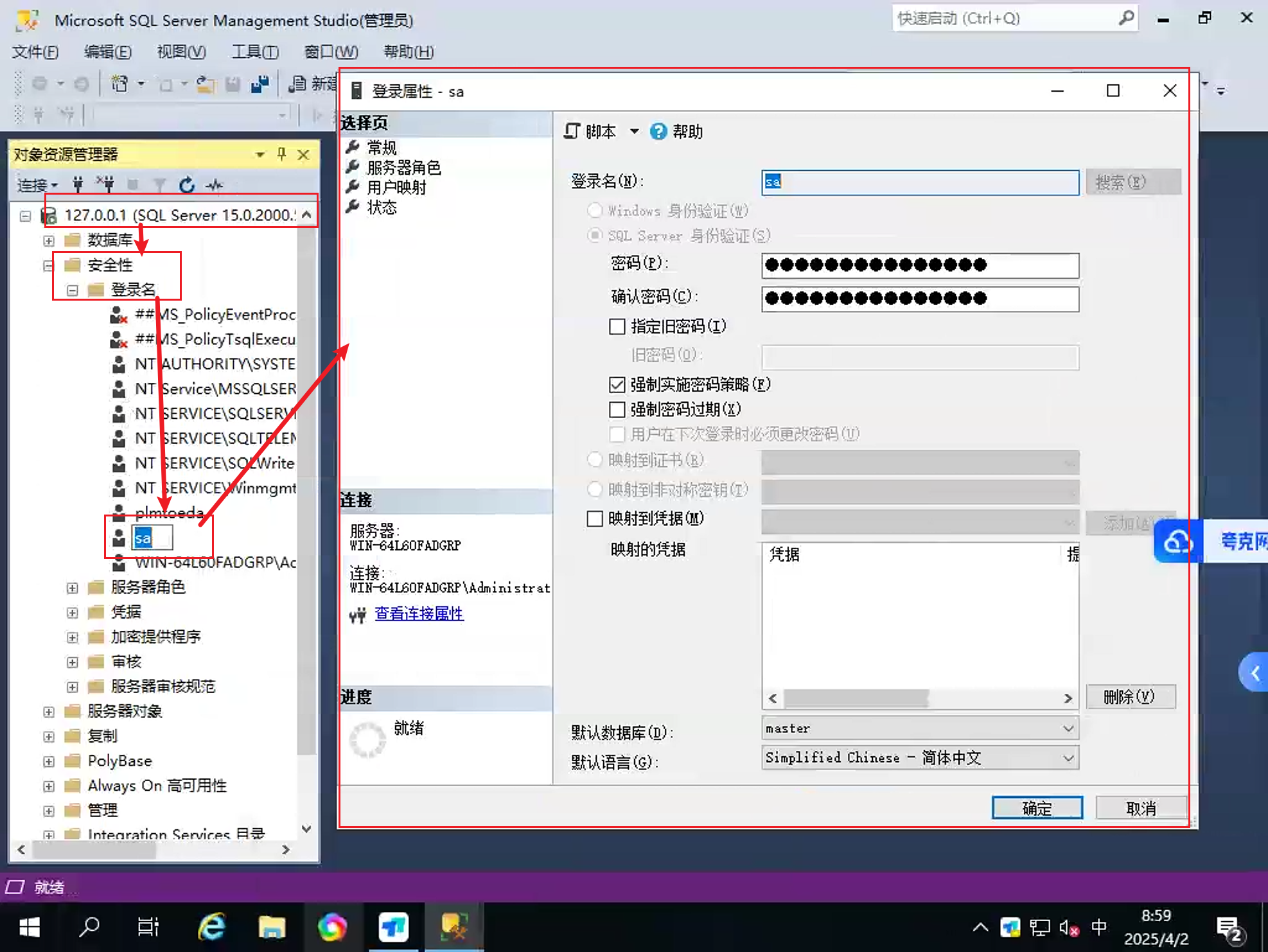
Task: Click the taskbar search icon
Action: tap(89, 927)
